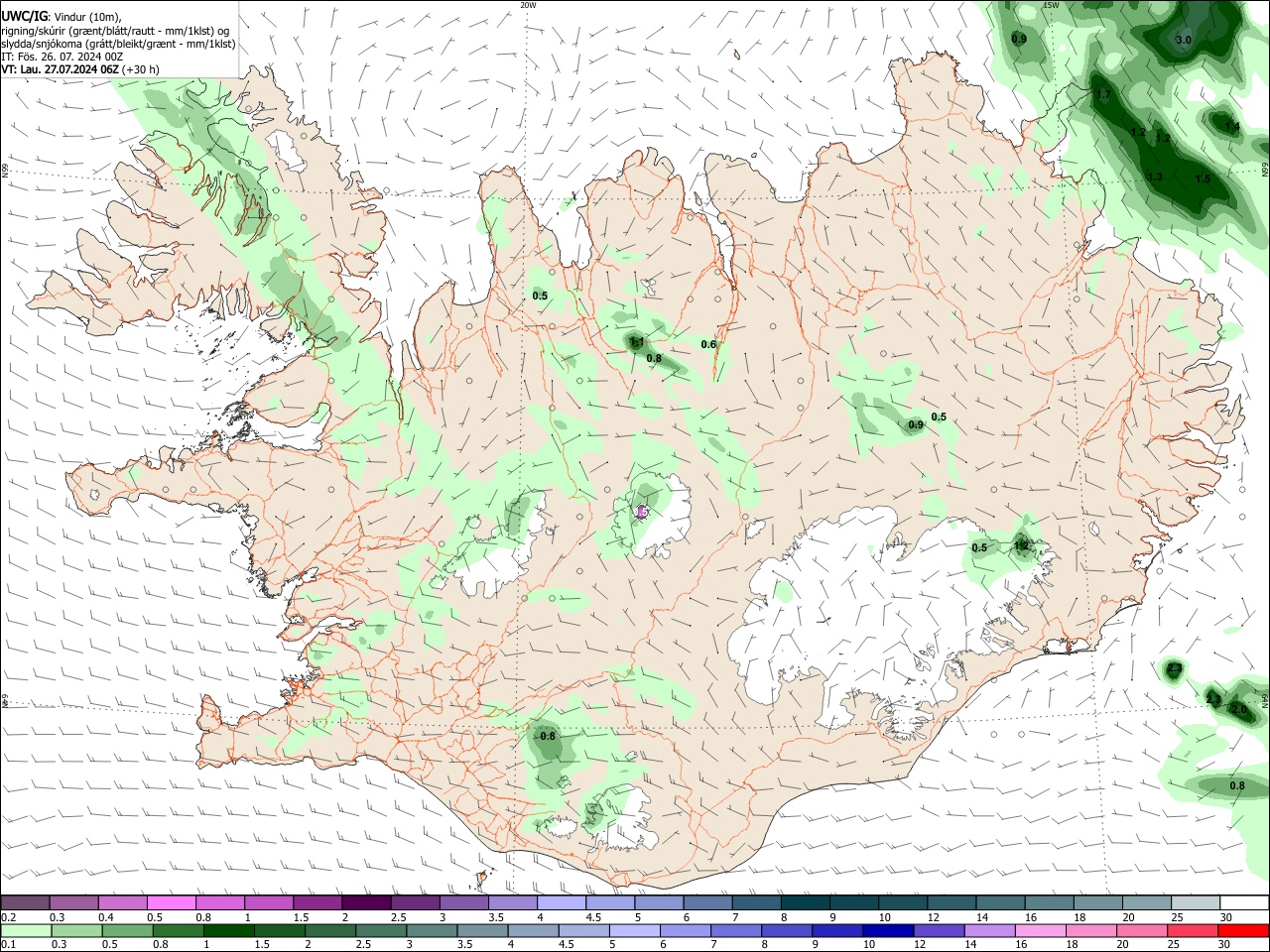The height and width of the screenshot is (952, 1270).
Task: Click the "20W" longitude label
Action: [528, 5]
